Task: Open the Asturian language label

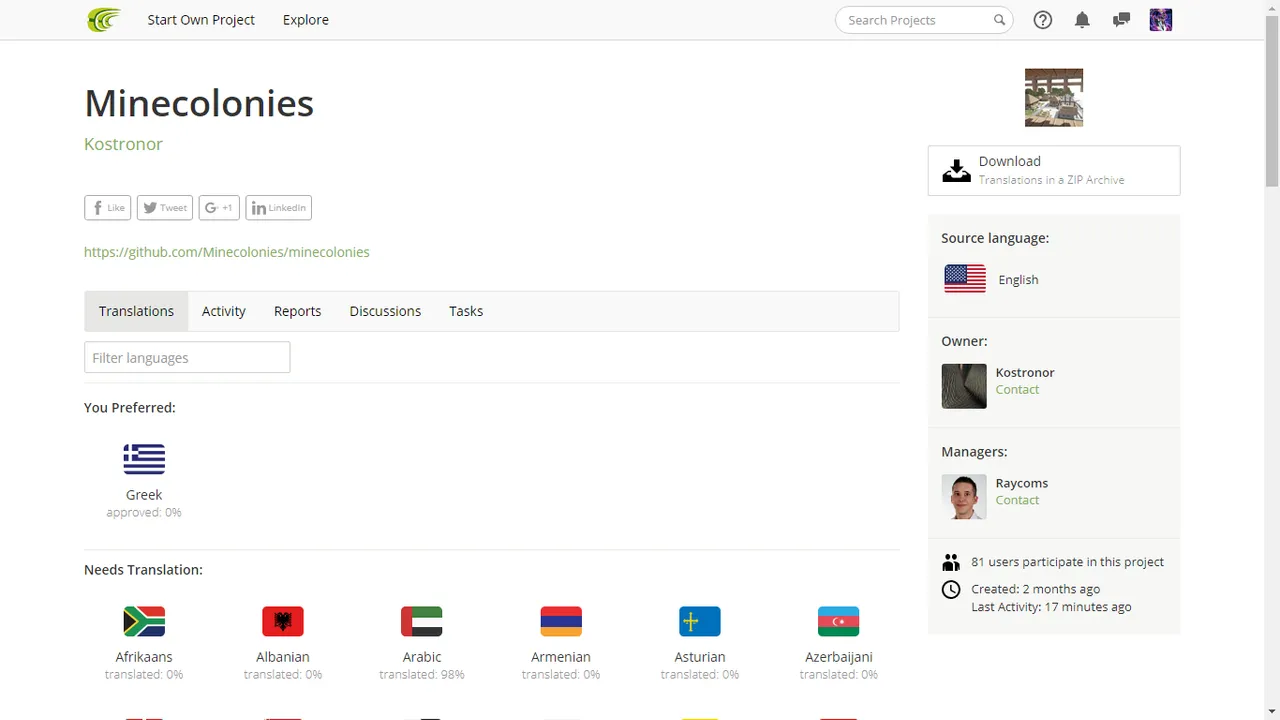Action: [x=700, y=657]
